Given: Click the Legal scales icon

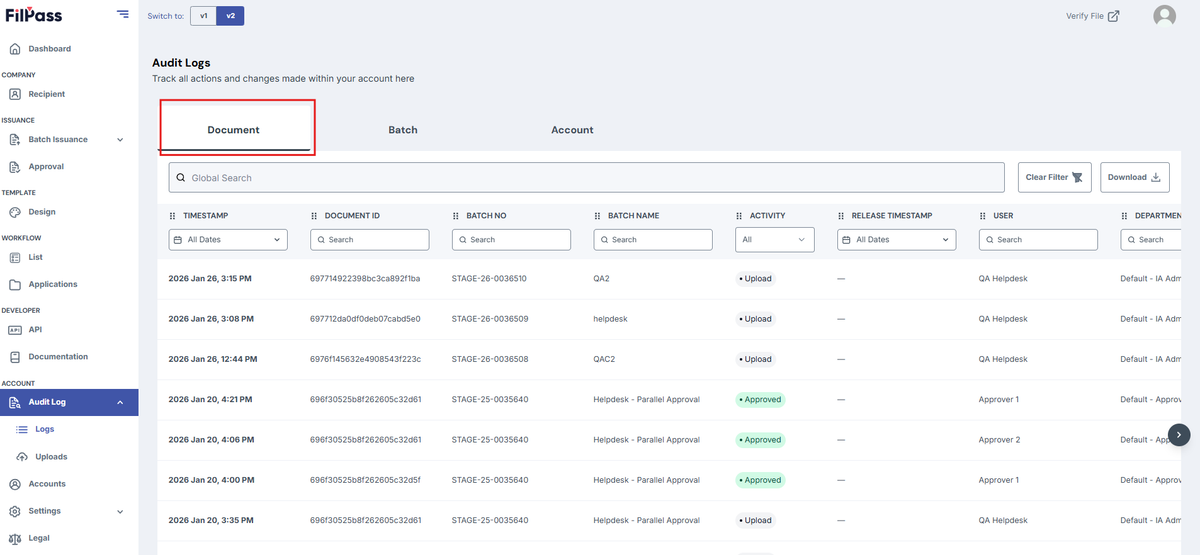Looking at the screenshot, I should [15, 538].
